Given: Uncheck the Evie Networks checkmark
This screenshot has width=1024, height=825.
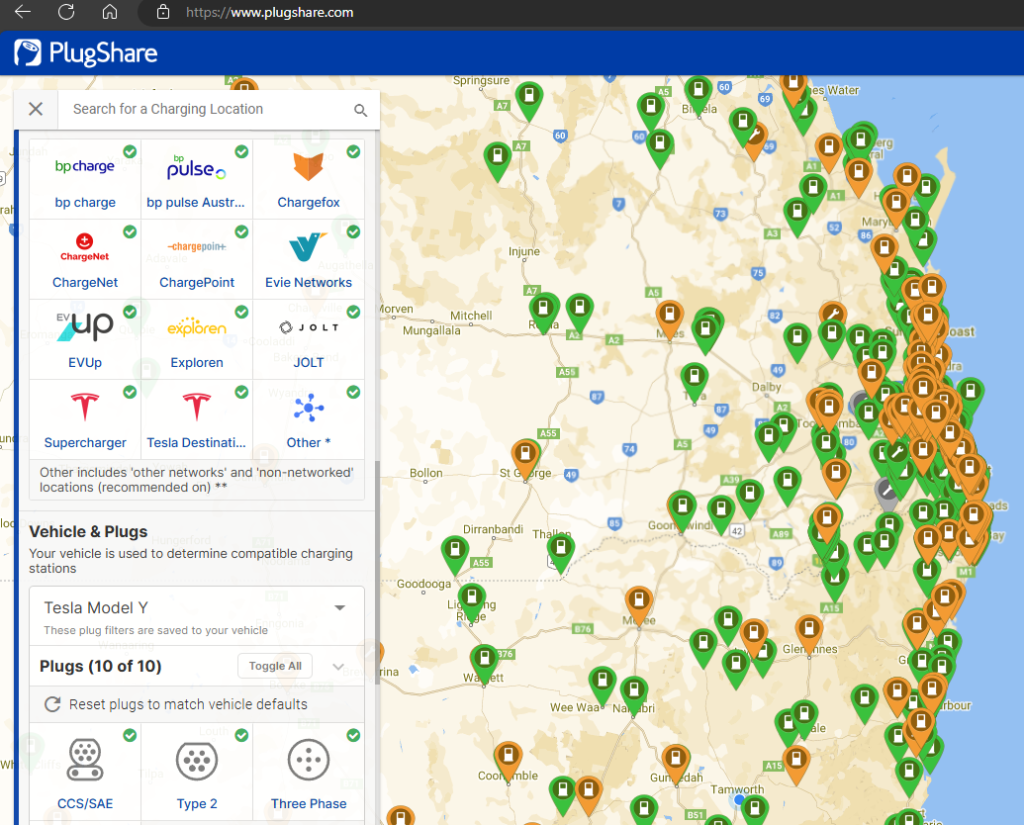Looking at the screenshot, I should click(353, 231).
